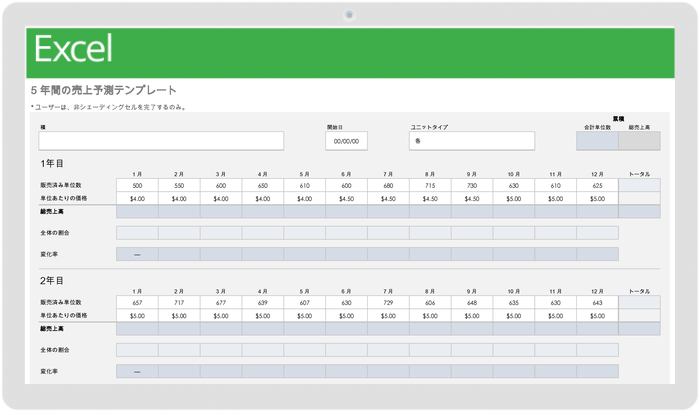
Task: Click the ユニットタイプ input field
Action: [472, 141]
